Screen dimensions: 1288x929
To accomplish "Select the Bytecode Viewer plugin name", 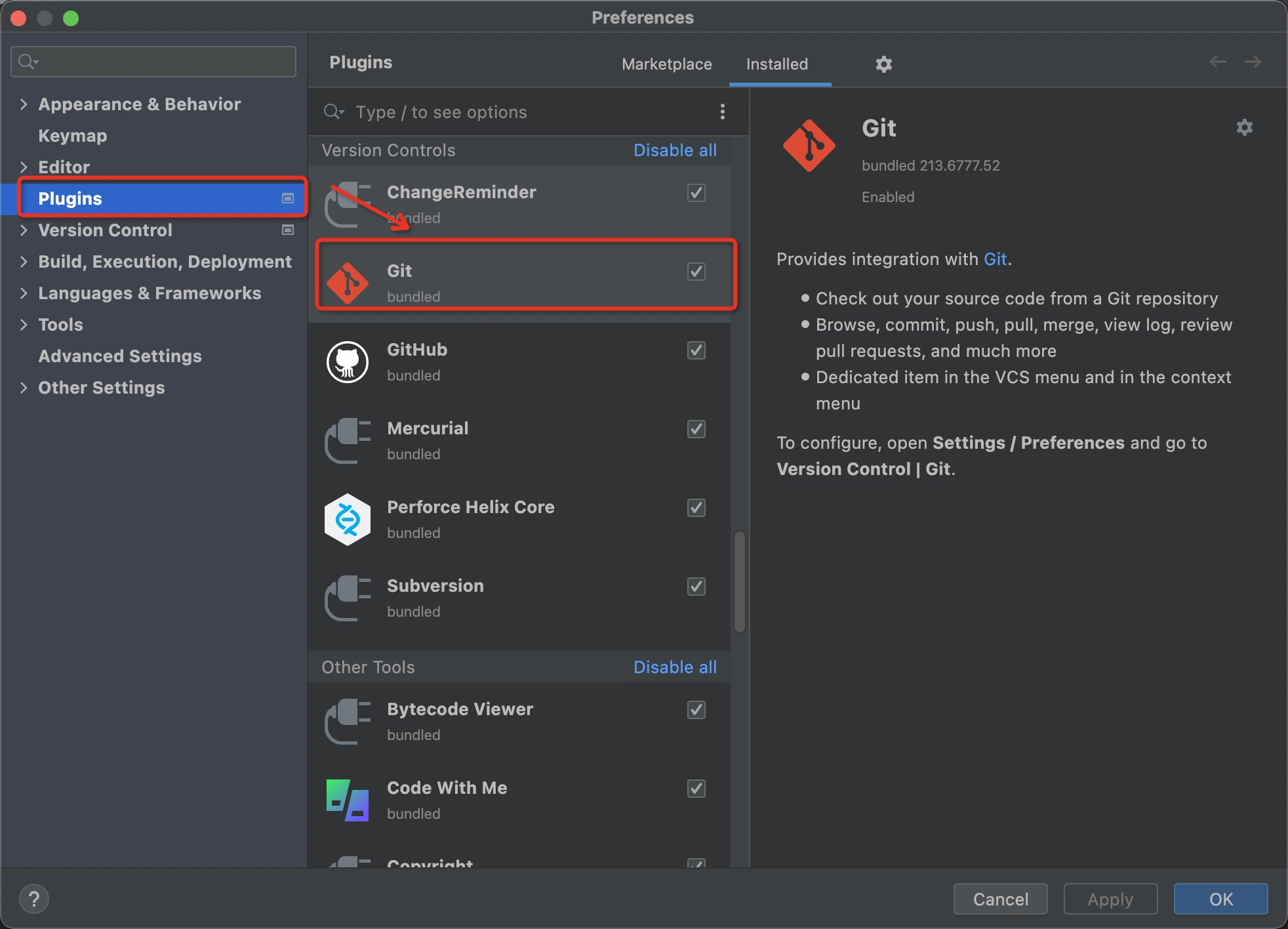I will click(x=460, y=709).
